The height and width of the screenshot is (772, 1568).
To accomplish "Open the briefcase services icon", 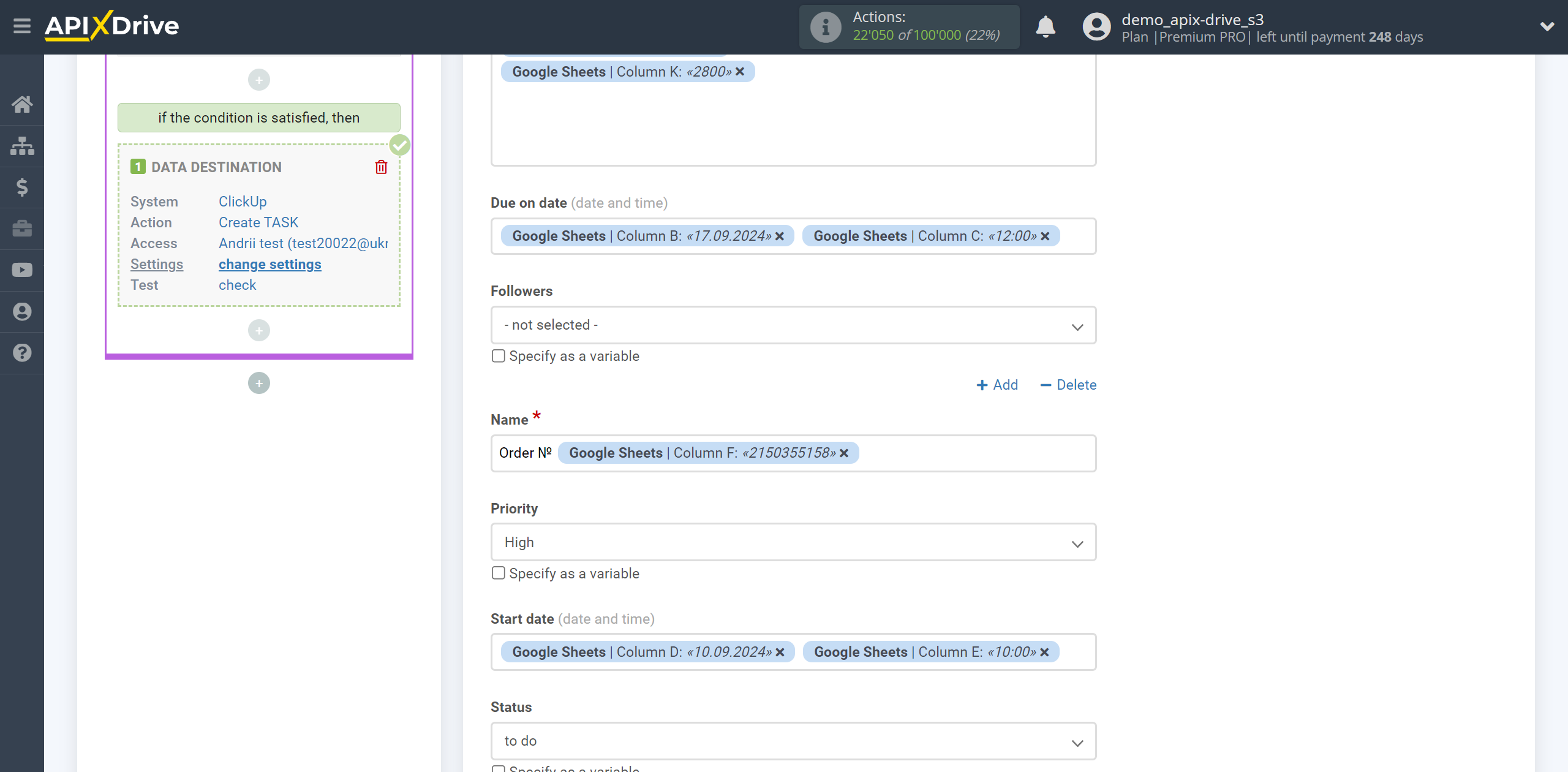I will pos(22,229).
